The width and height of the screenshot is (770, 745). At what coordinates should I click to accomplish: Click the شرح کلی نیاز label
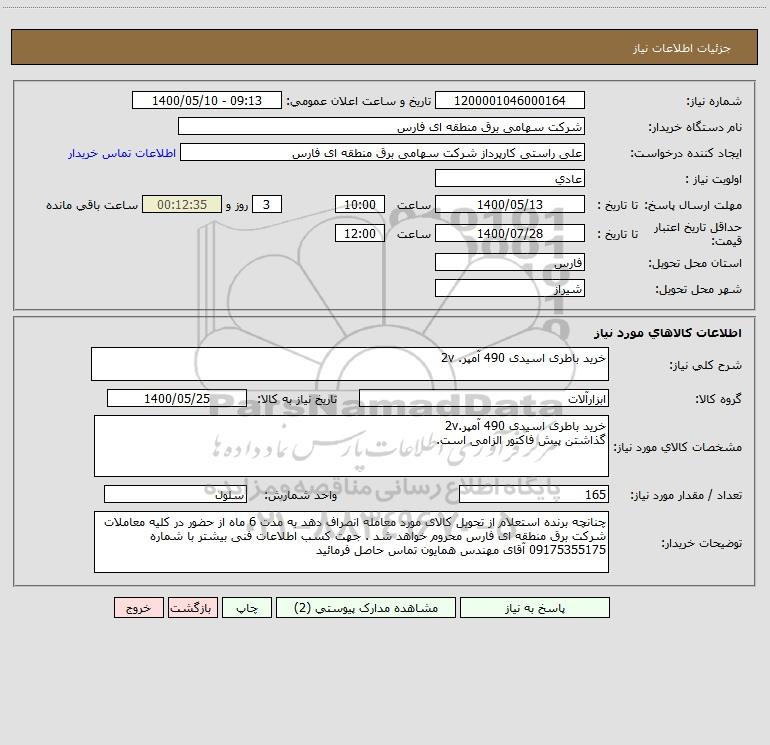click(706, 365)
